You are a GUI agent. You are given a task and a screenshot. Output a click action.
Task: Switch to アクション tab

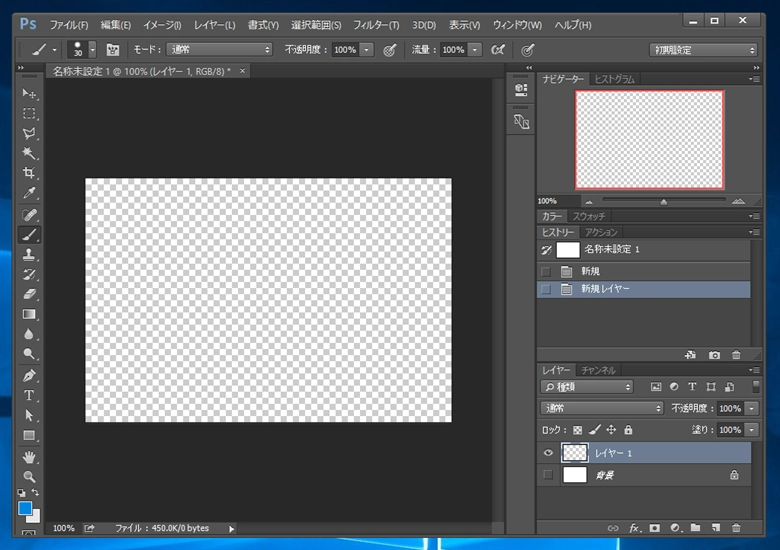click(601, 232)
